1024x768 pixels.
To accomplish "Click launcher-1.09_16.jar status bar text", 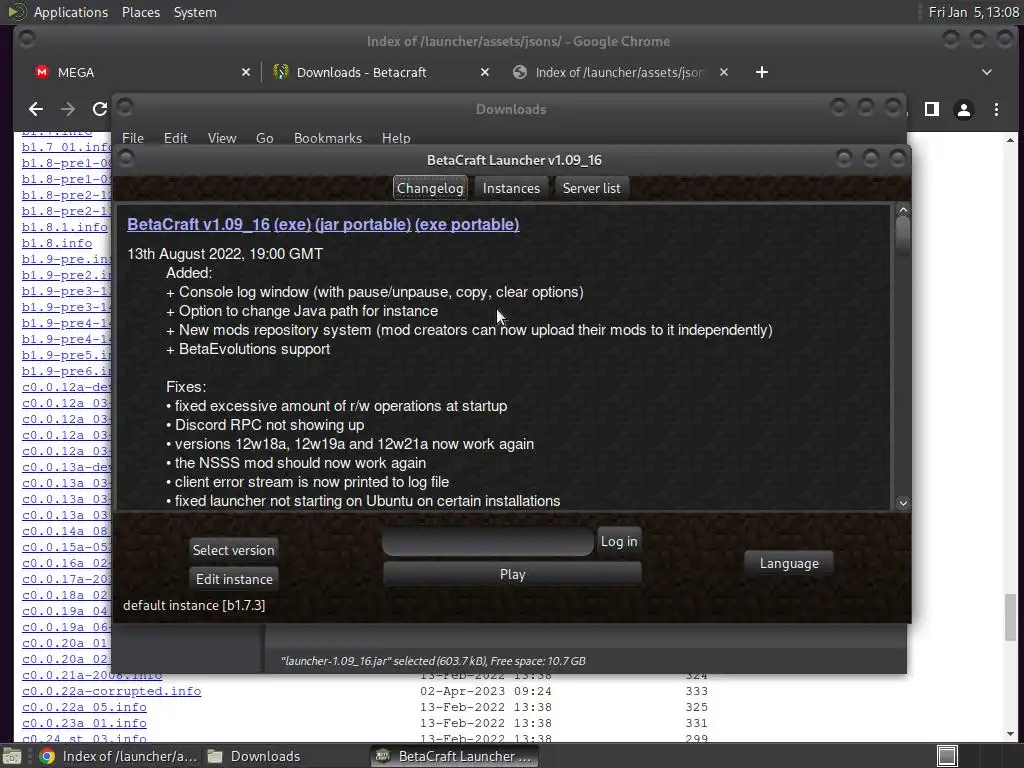I will coord(433,661).
